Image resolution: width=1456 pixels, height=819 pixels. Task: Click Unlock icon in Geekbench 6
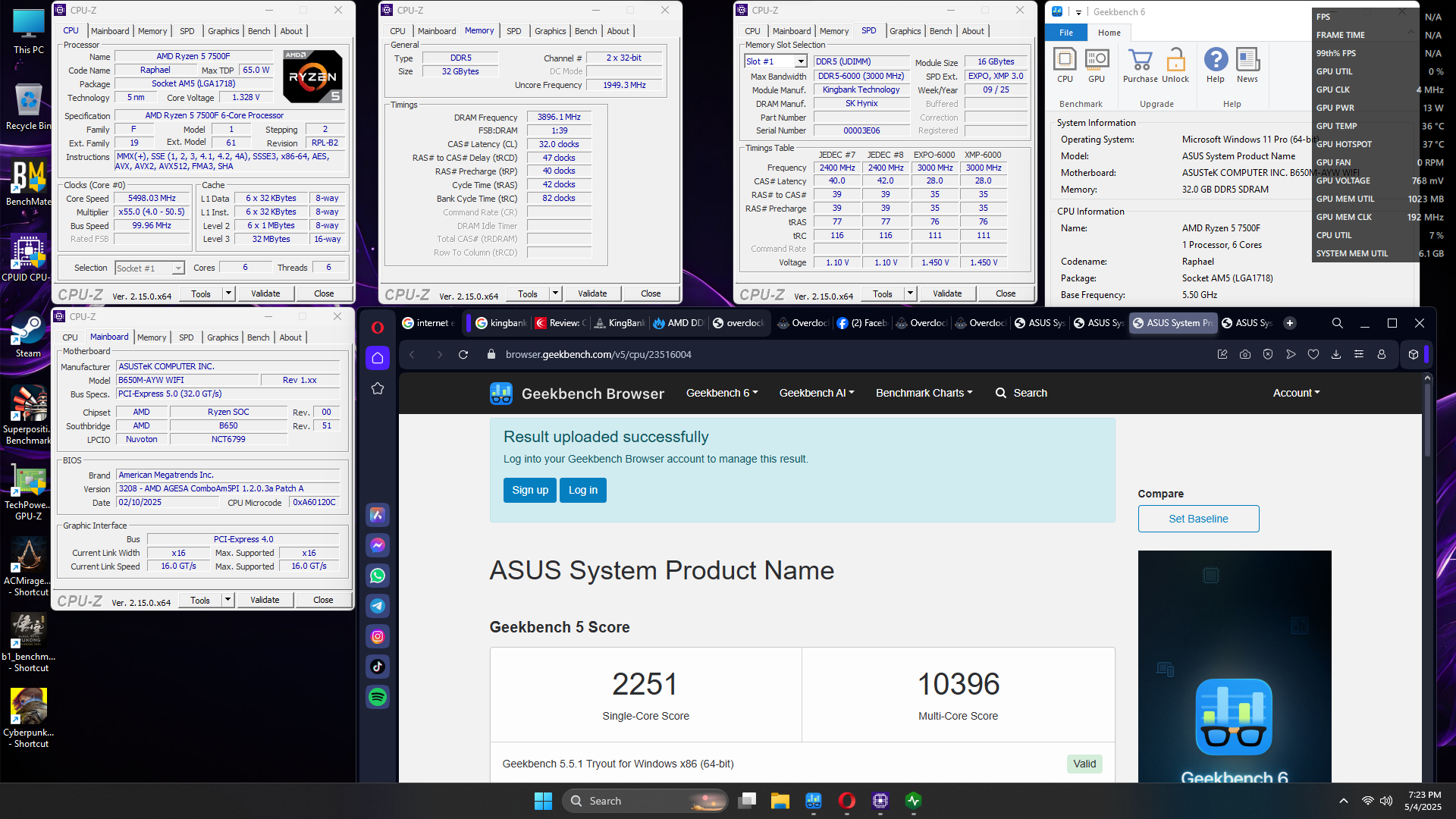point(1175,65)
